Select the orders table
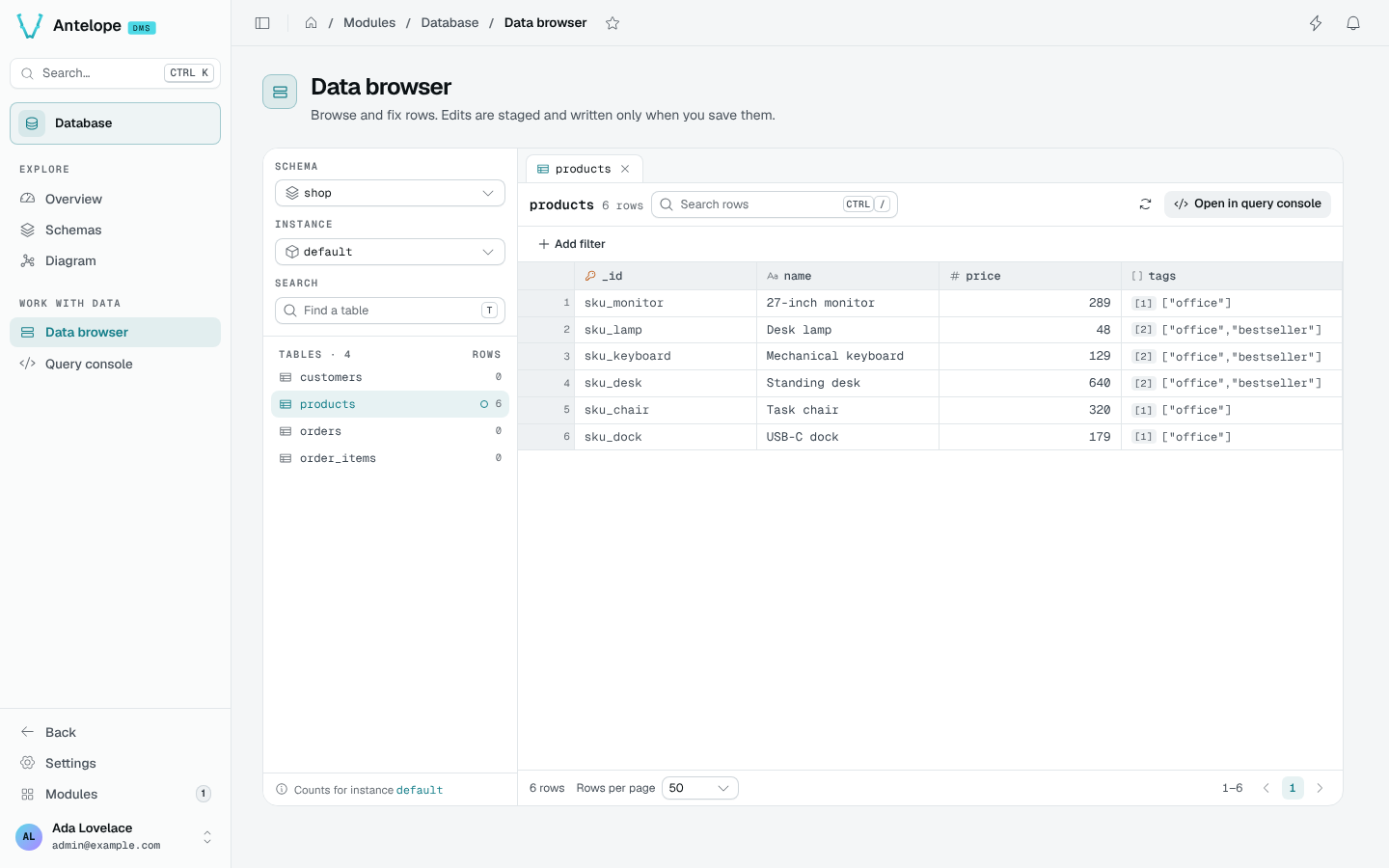 390,431
